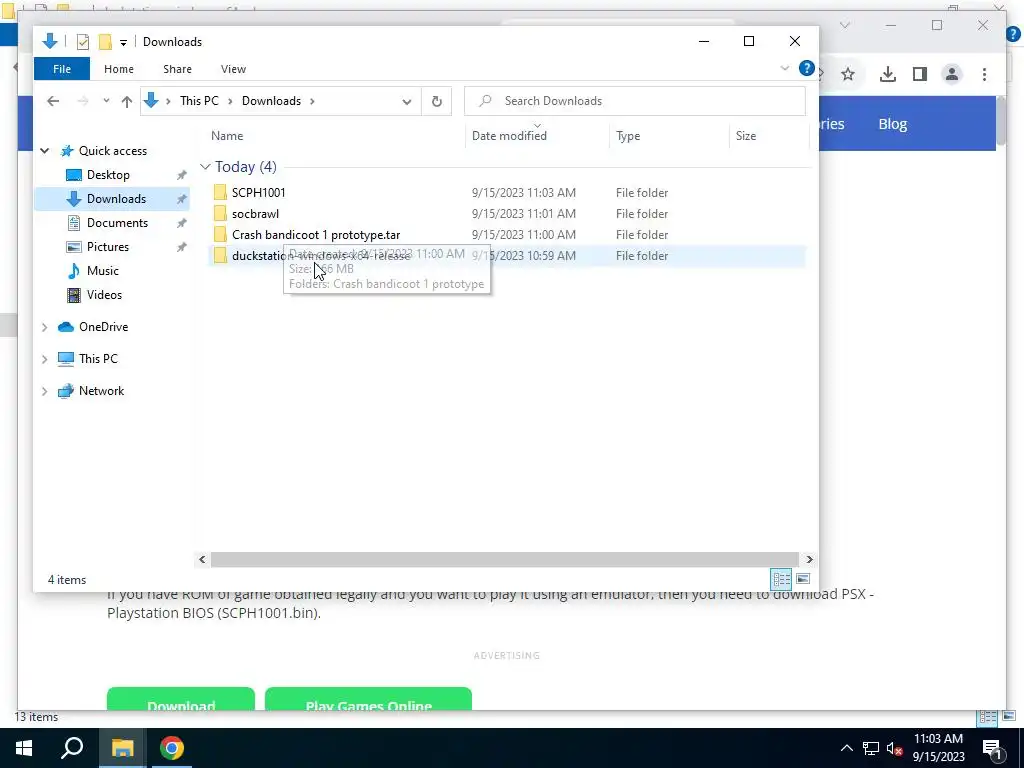Collapse the Today (4) group
Viewport: 1024px width, 768px height.
click(x=205, y=167)
